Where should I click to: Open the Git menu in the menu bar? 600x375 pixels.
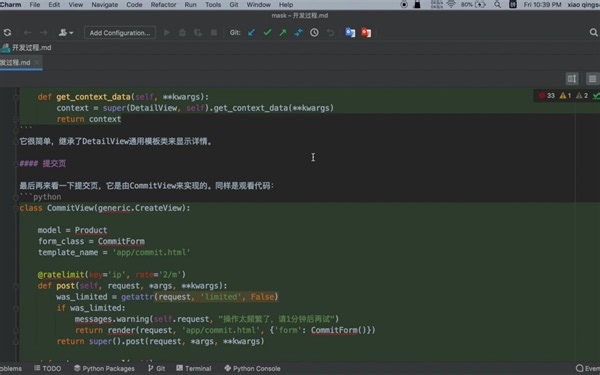pos(234,5)
